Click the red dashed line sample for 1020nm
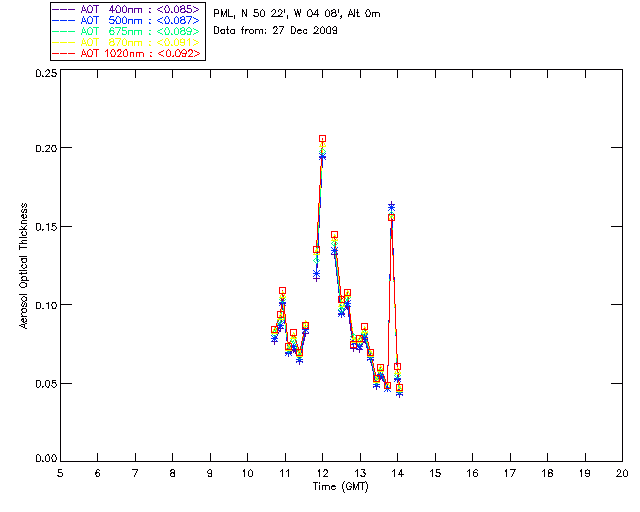 pyautogui.click(x=64, y=53)
